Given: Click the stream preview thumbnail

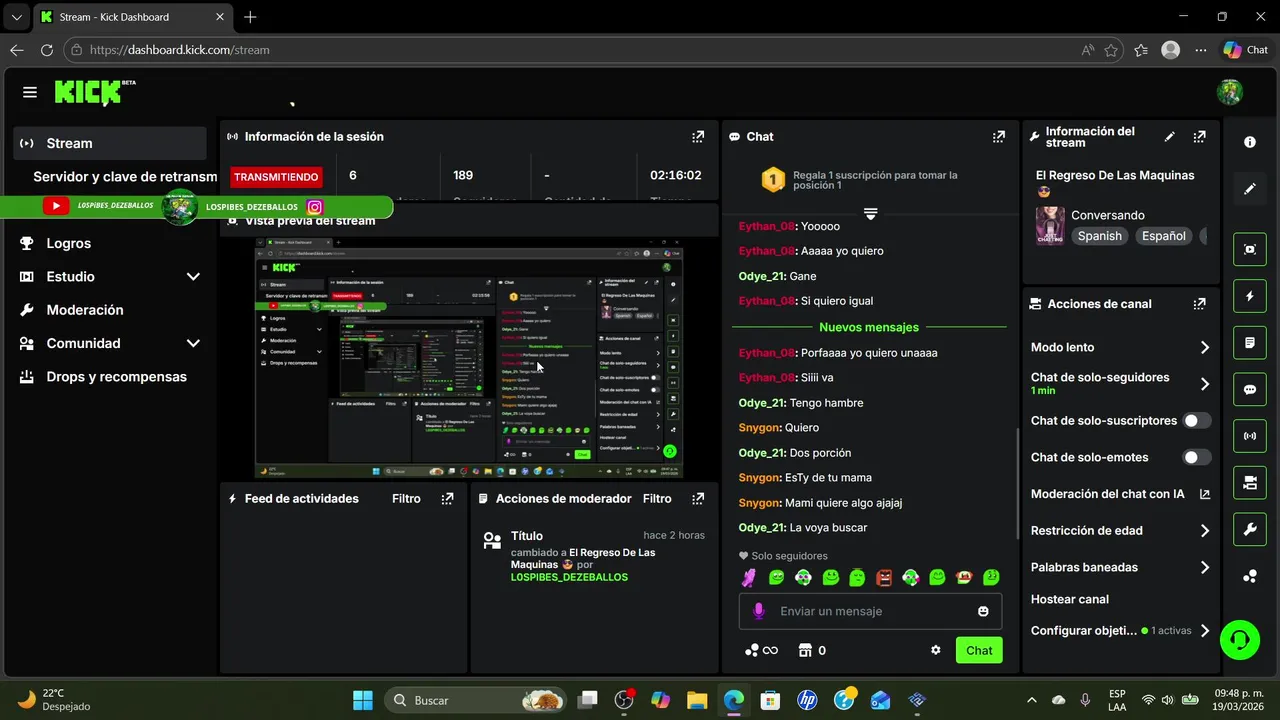Looking at the screenshot, I should tap(469, 358).
